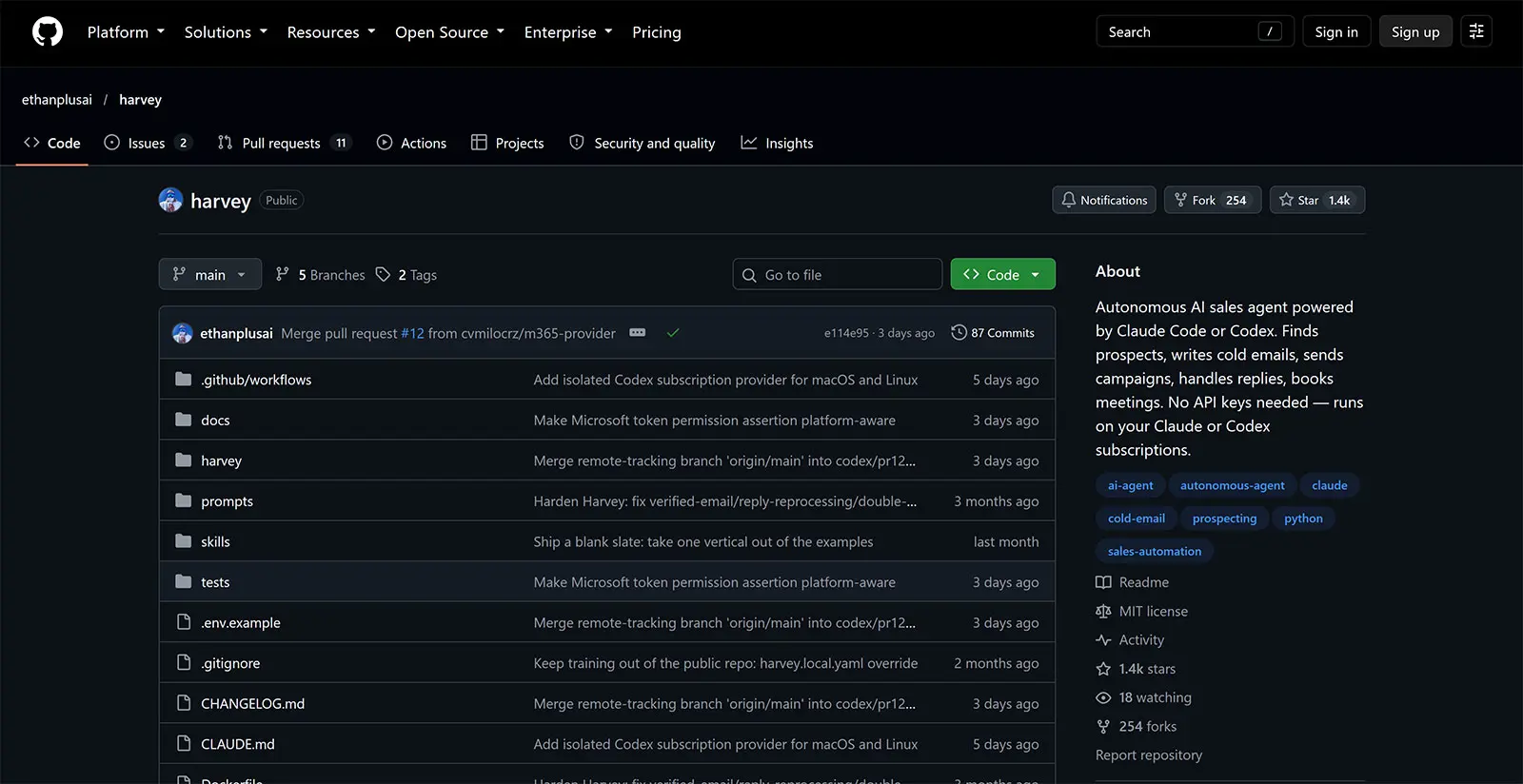The image size is (1523, 784).
Task: Click the CLAUDE.md file icon
Action: (184, 744)
